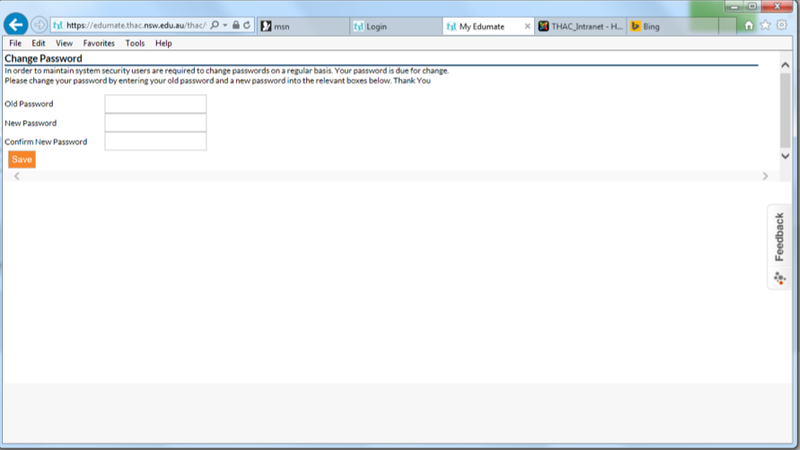This screenshot has width=800, height=450.
Task: Click the dots icon below Feedback
Action: click(x=779, y=279)
